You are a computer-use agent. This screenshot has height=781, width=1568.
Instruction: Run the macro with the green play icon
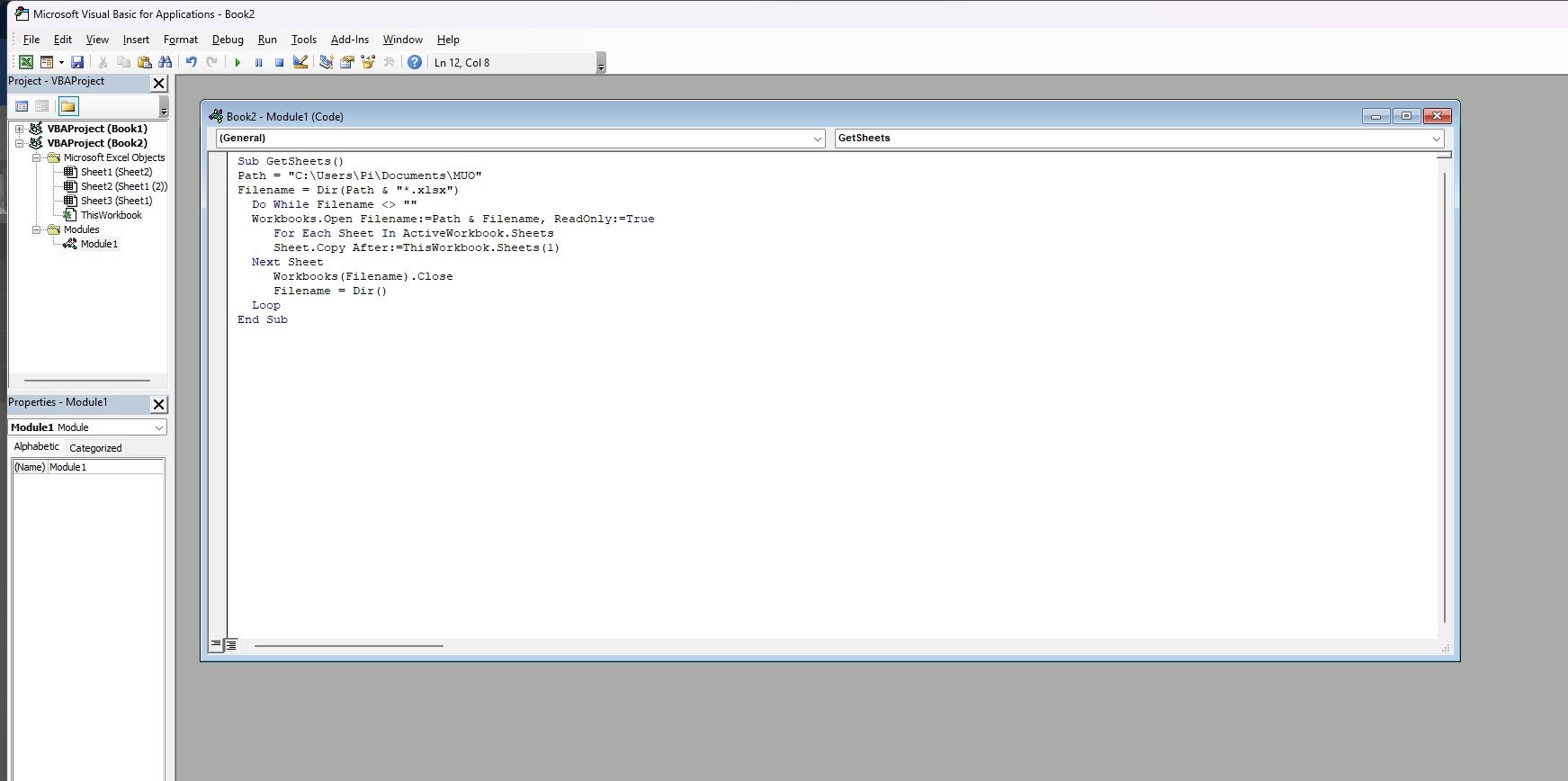coord(237,62)
